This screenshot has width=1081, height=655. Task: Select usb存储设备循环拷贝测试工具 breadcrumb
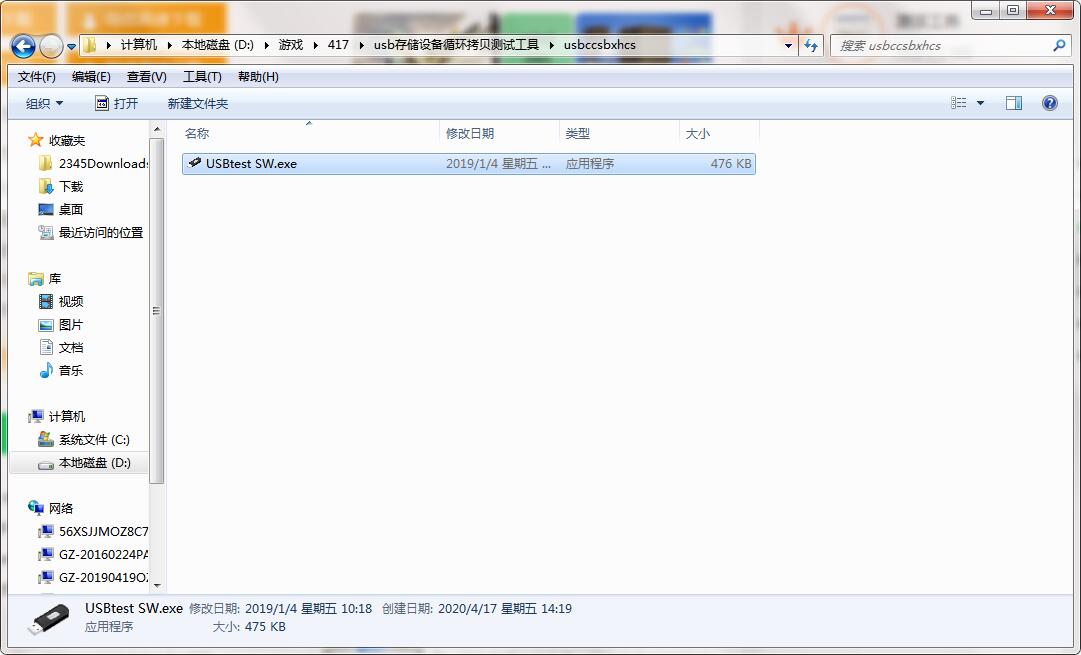click(x=456, y=45)
